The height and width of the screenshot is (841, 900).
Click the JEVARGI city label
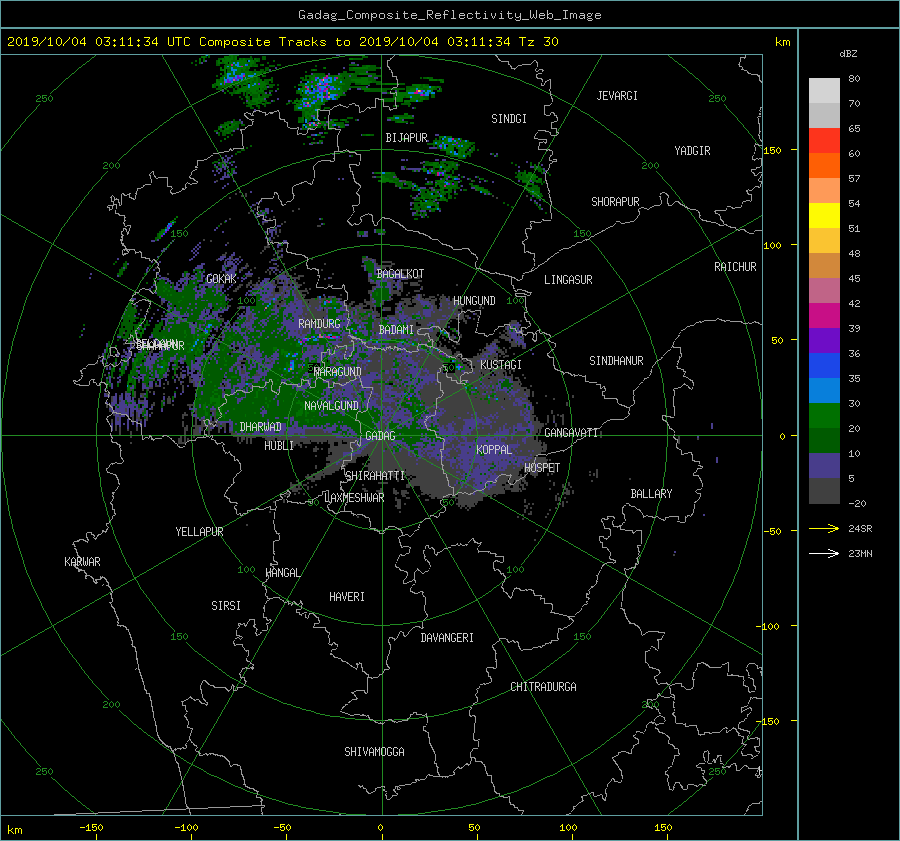(617, 96)
